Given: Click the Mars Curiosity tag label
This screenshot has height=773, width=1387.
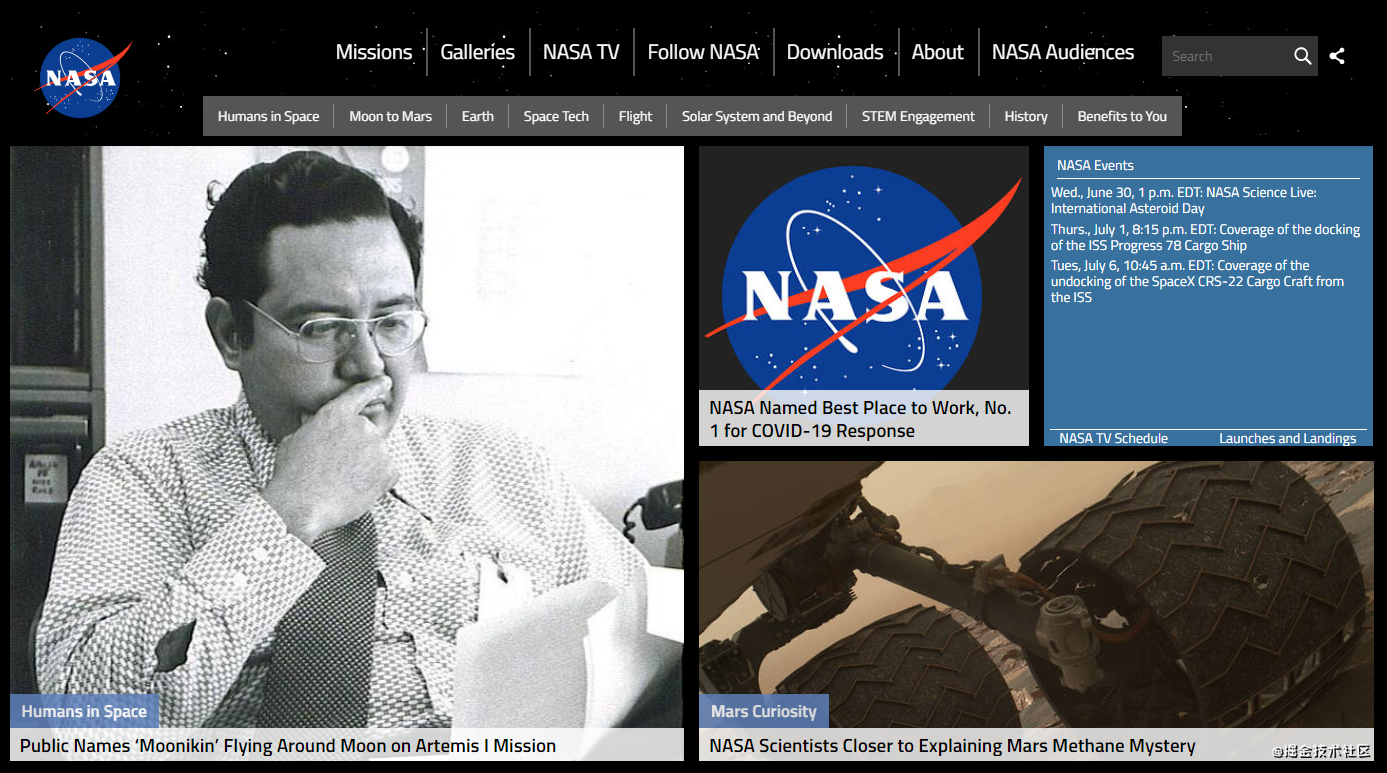Looking at the screenshot, I should point(764,711).
